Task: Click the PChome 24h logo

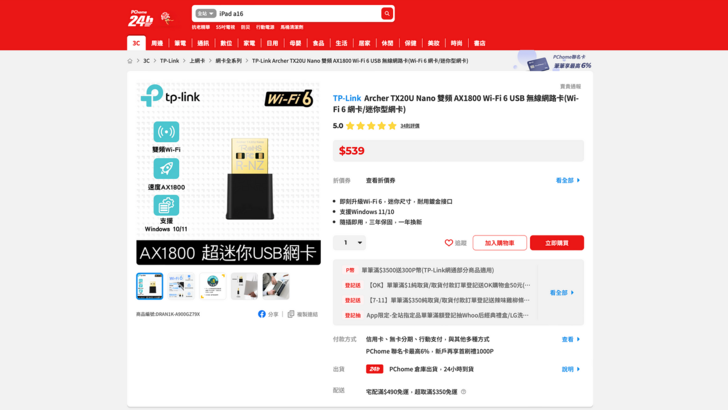Action: (140, 18)
